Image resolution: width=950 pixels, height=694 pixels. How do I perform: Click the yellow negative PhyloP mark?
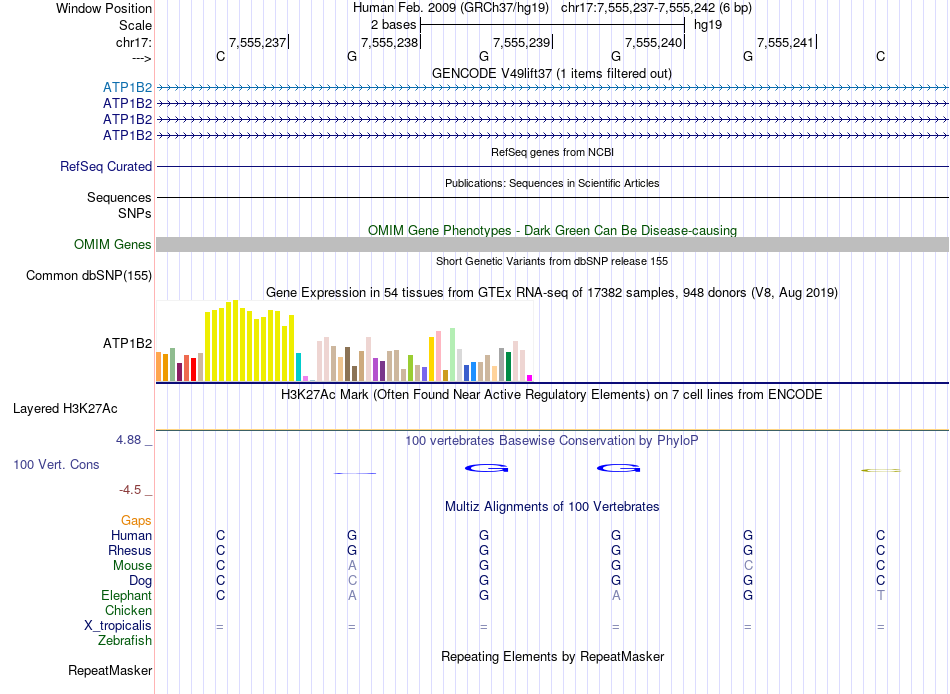881,470
